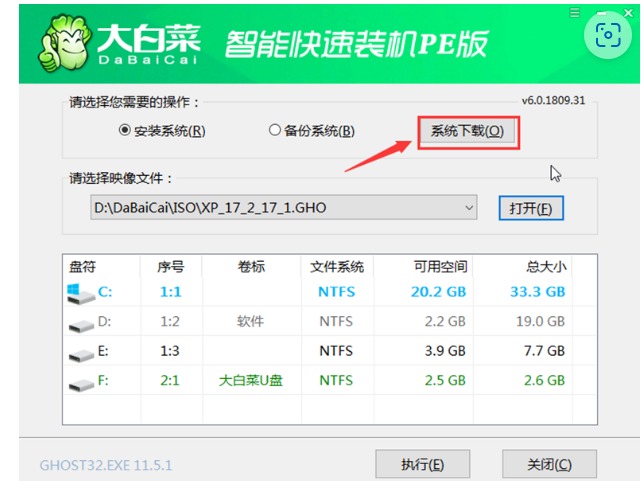The image size is (641, 481).
Task: Click the 总大小 column header
Action: pyautogui.click(x=545, y=266)
